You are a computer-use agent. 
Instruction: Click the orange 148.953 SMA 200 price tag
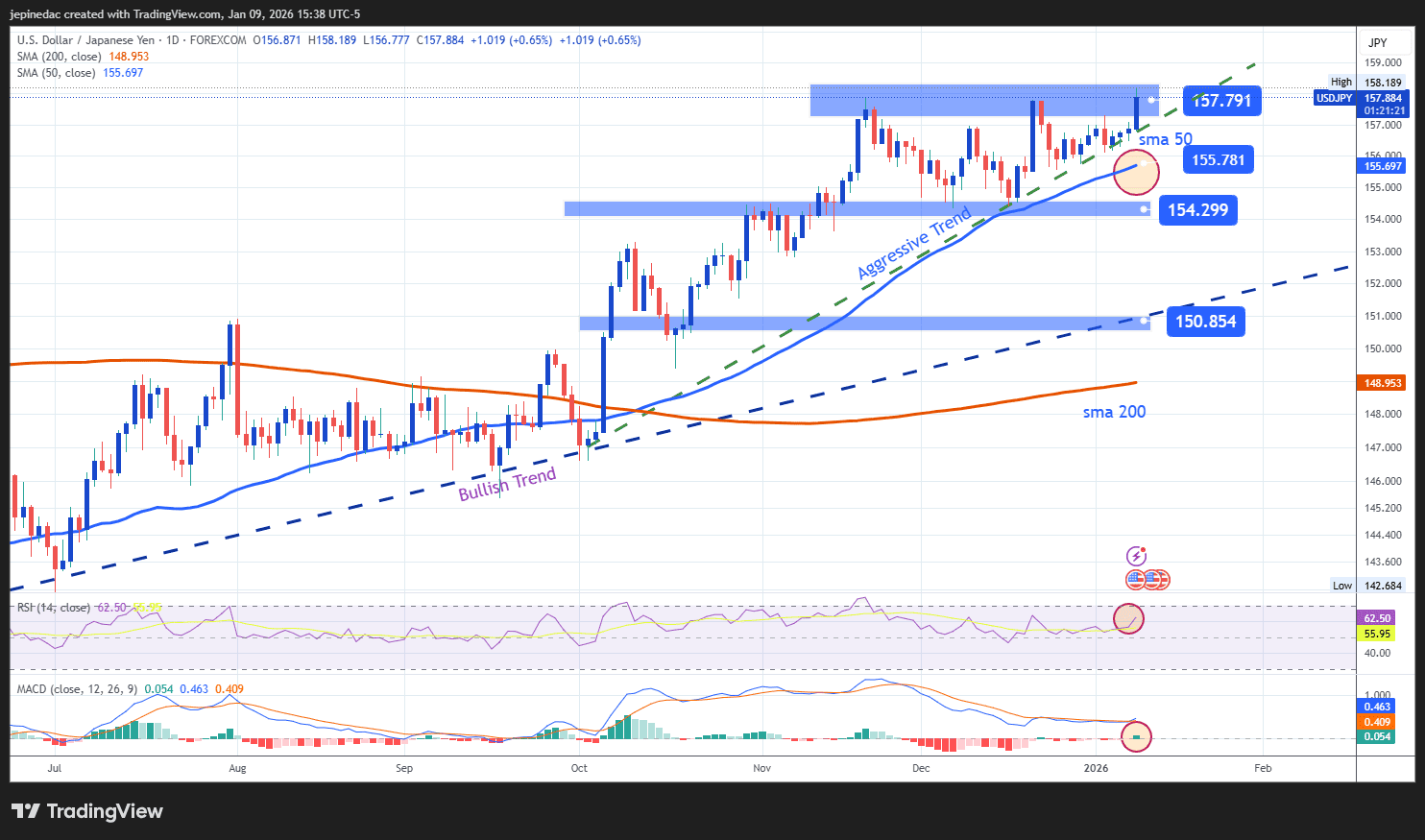click(x=1383, y=383)
